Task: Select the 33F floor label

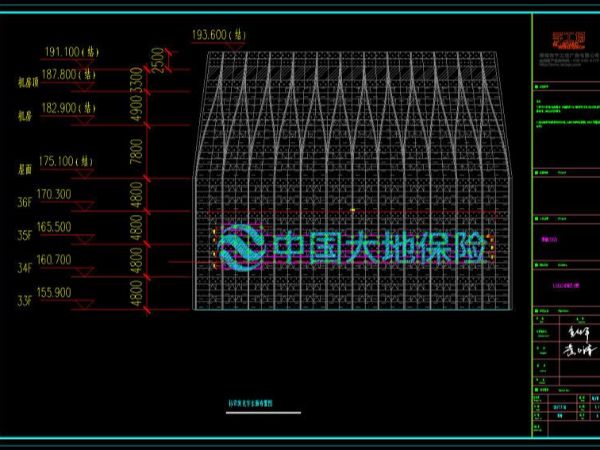Action: [24, 301]
